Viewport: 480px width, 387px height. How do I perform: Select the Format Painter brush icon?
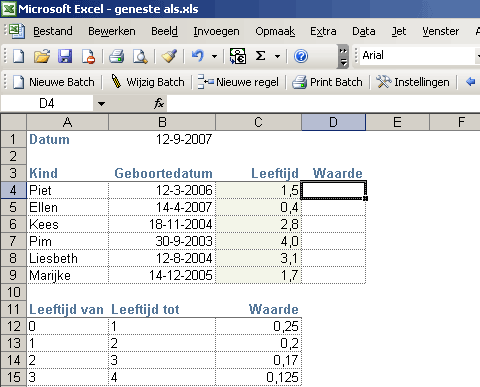pyautogui.click(x=169, y=56)
